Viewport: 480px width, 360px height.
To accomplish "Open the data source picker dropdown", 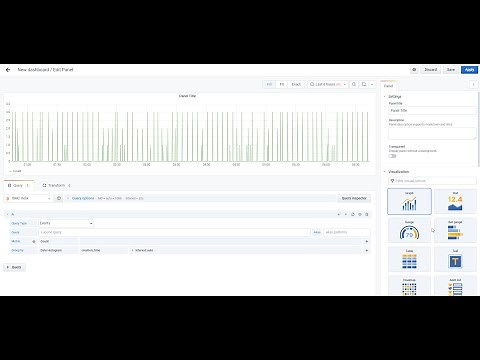I will (28, 198).
